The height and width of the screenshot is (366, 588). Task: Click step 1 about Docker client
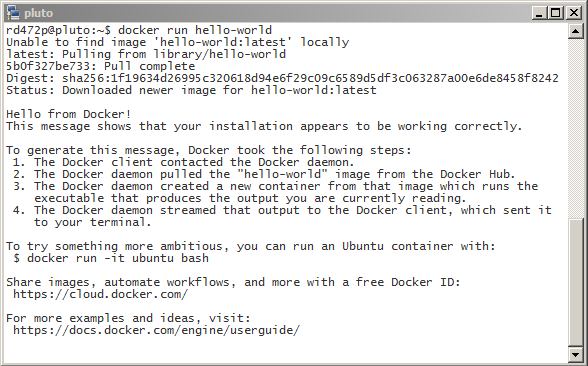[183, 162]
